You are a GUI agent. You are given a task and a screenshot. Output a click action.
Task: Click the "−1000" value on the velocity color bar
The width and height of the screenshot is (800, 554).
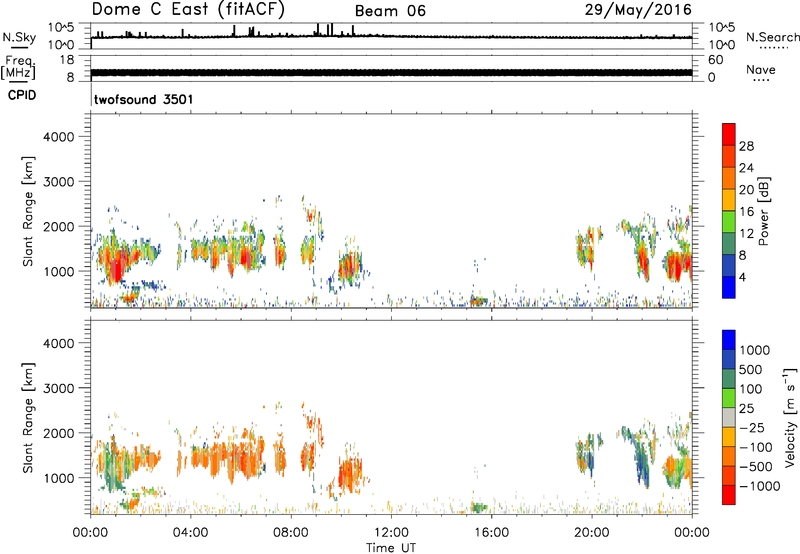point(759,486)
